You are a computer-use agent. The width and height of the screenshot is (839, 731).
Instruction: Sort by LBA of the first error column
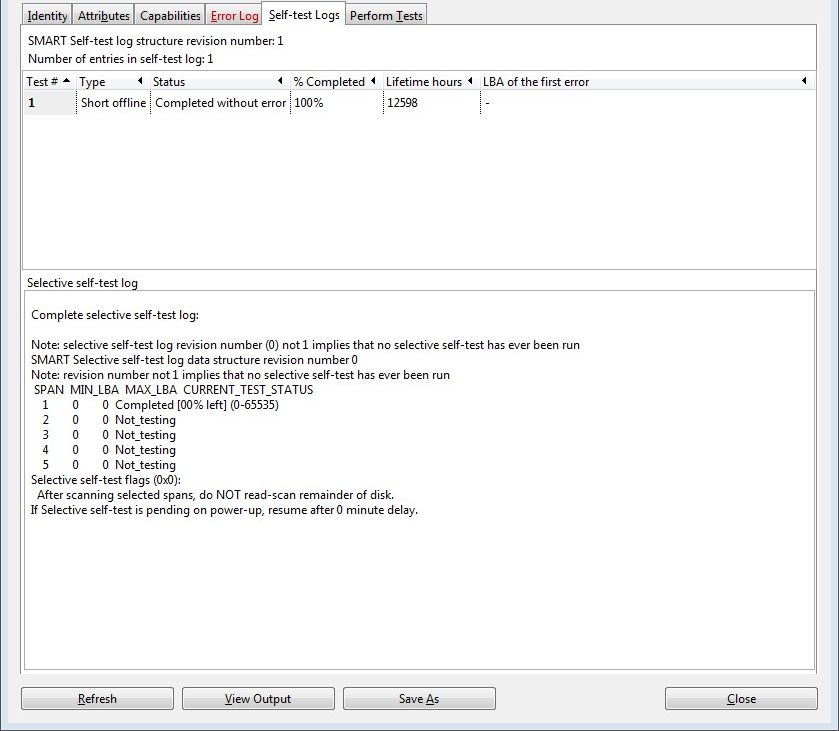coord(647,81)
